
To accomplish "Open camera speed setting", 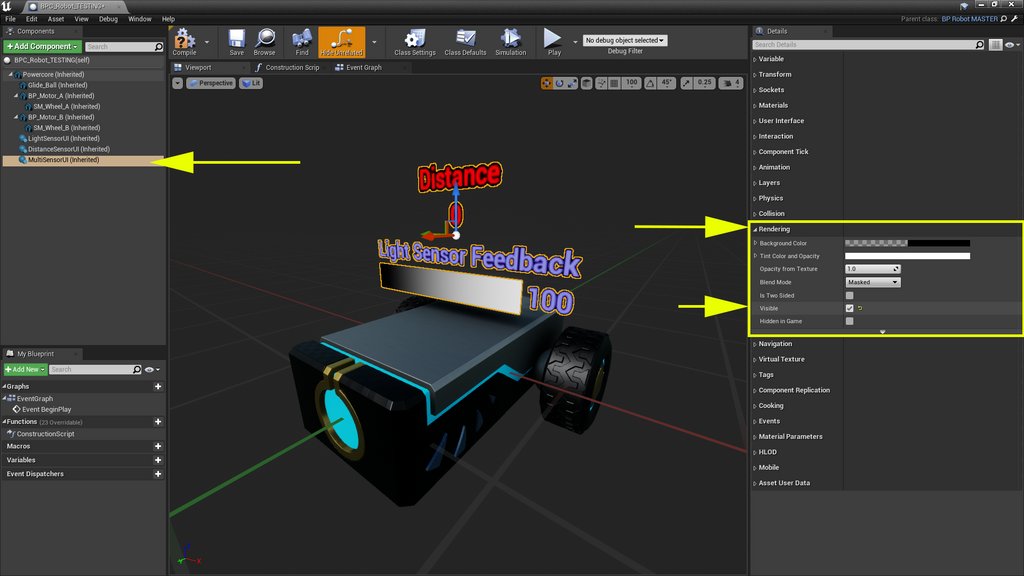I will (x=731, y=83).
